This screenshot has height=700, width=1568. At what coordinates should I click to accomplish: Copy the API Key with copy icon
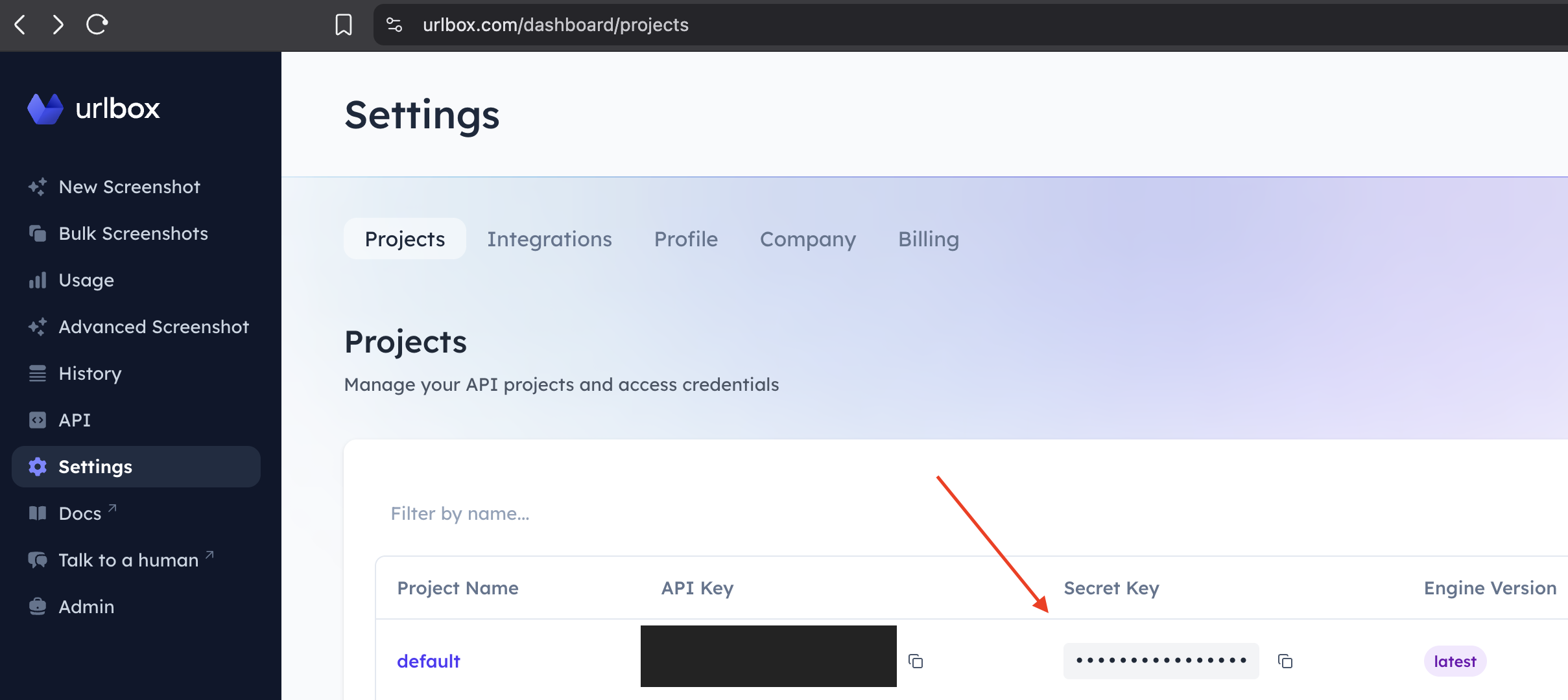(x=916, y=661)
